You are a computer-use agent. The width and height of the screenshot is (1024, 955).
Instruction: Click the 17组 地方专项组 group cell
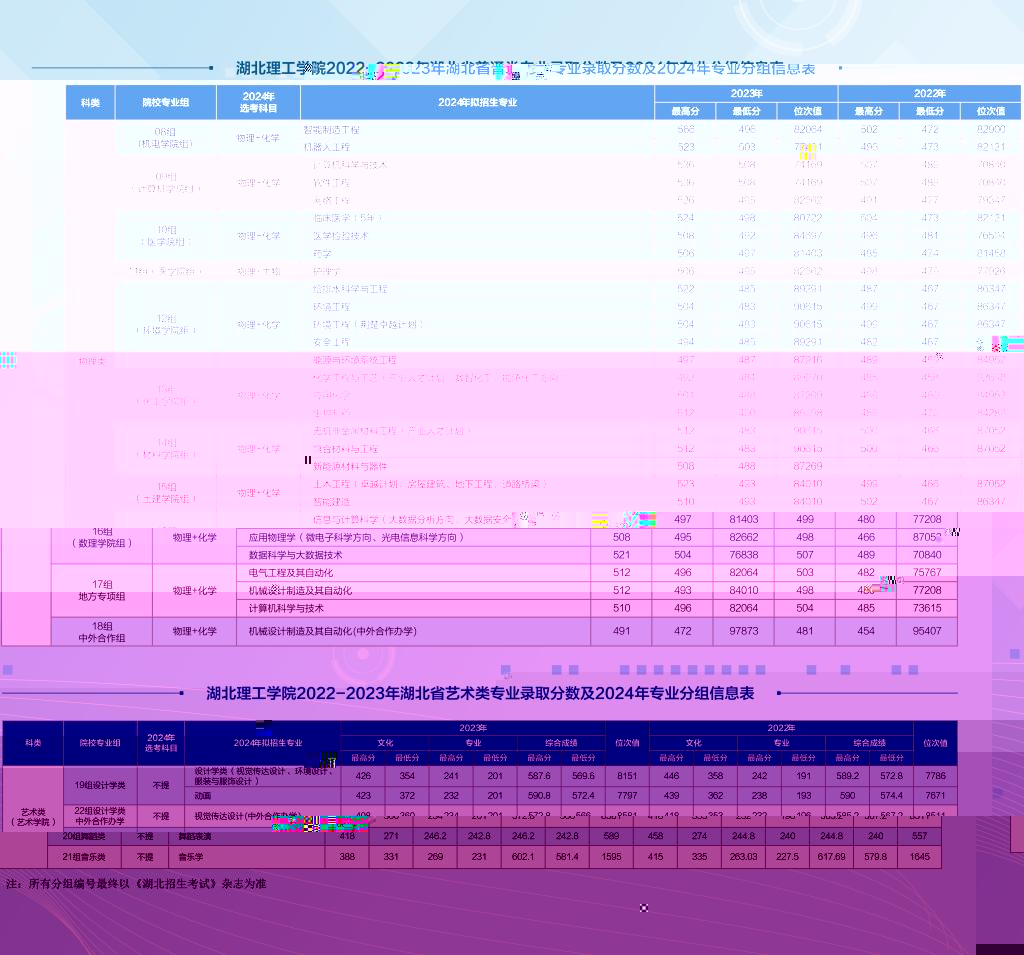coord(102,591)
